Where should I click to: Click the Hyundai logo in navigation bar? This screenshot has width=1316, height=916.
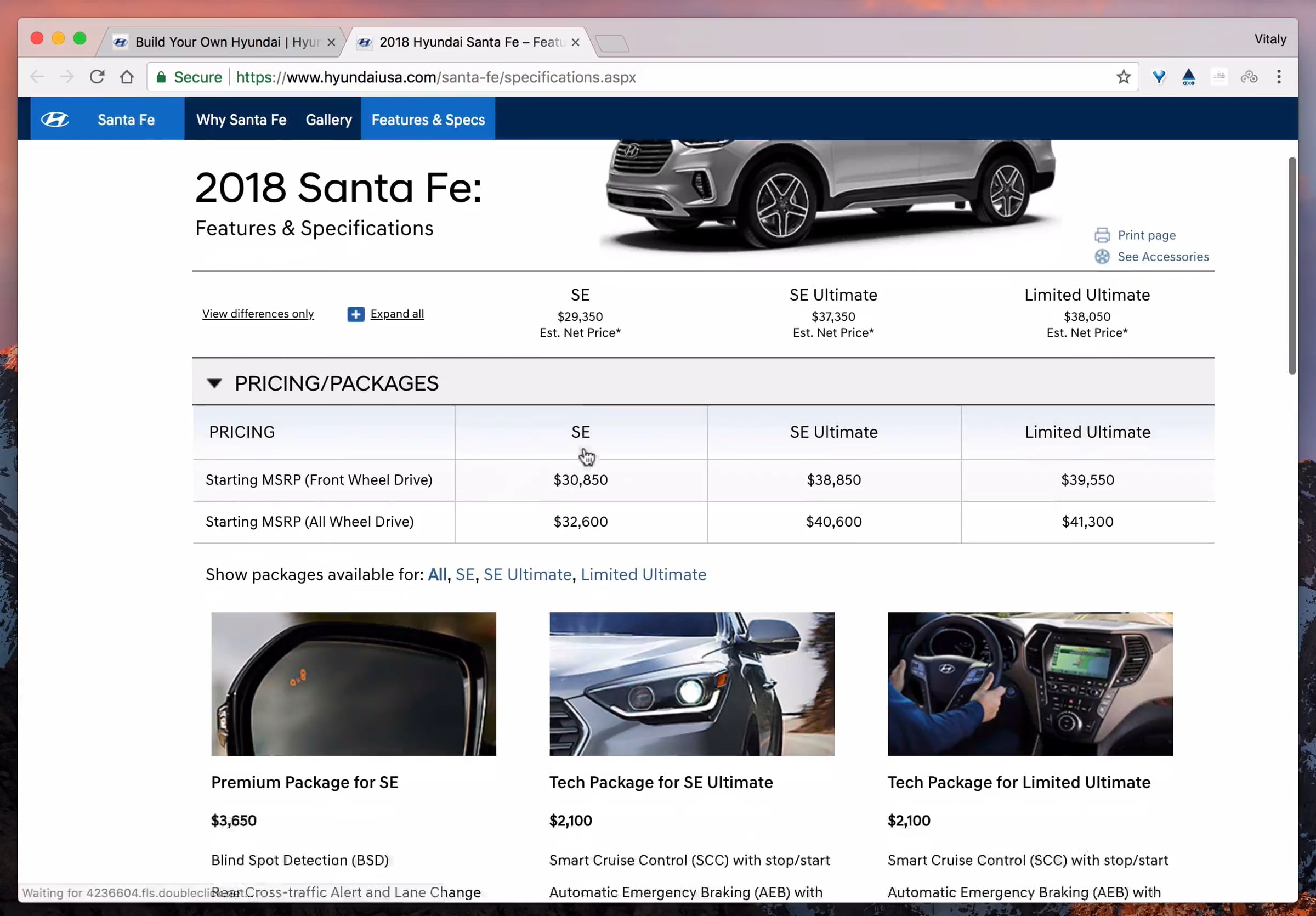55,119
